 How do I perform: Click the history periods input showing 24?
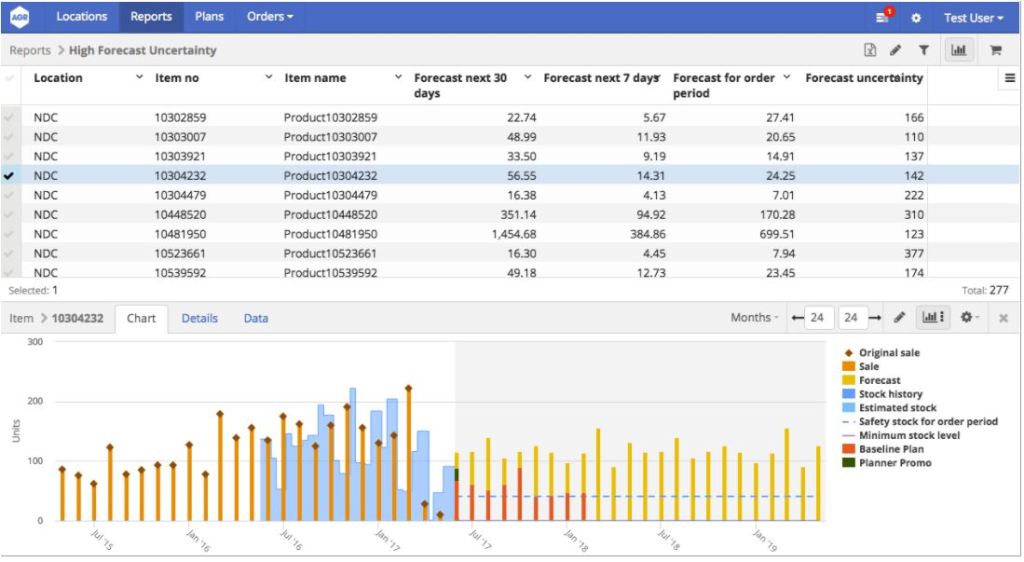[x=817, y=318]
